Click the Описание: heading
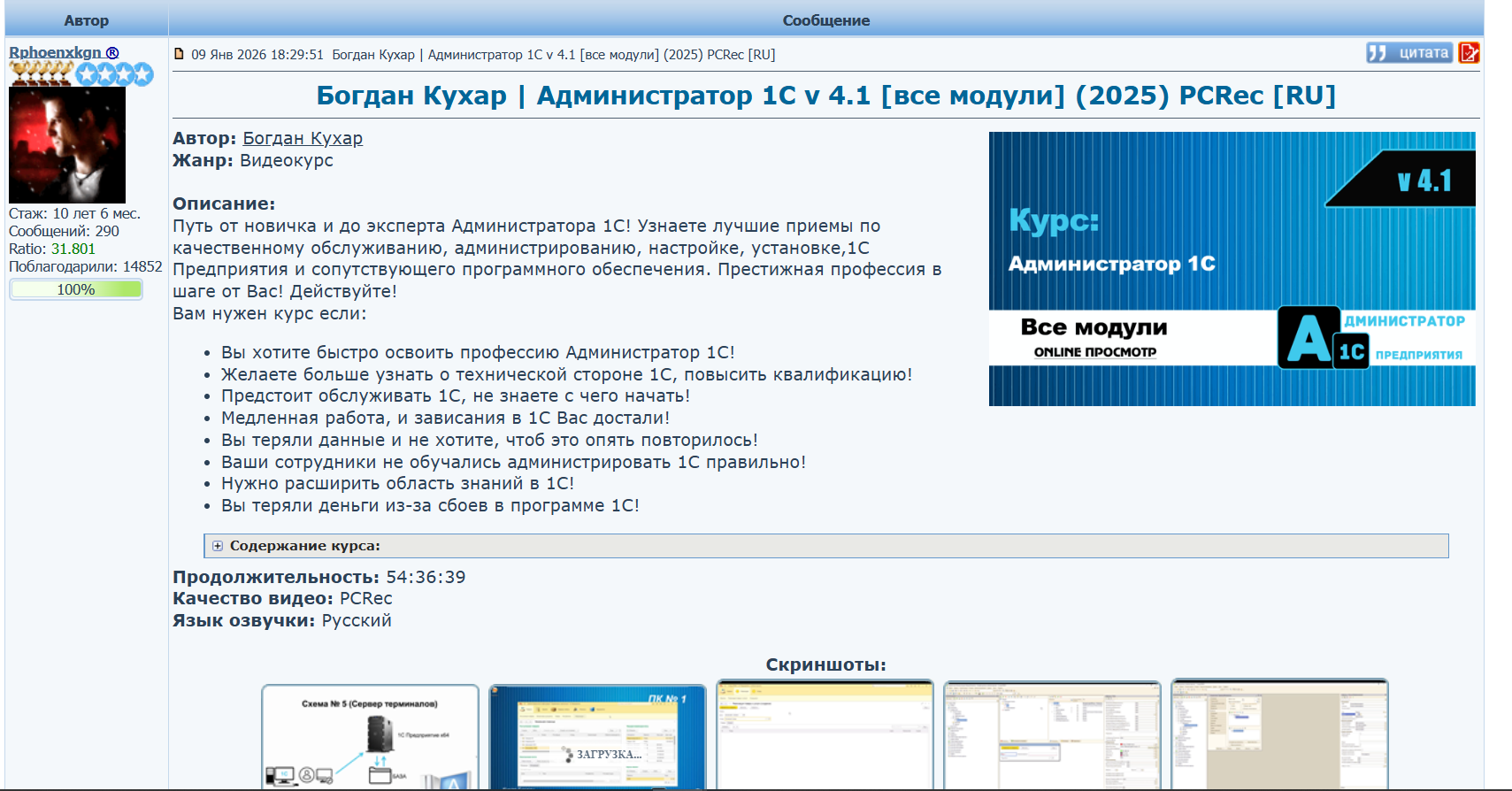The height and width of the screenshot is (791, 1512). (x=224, y=204)
